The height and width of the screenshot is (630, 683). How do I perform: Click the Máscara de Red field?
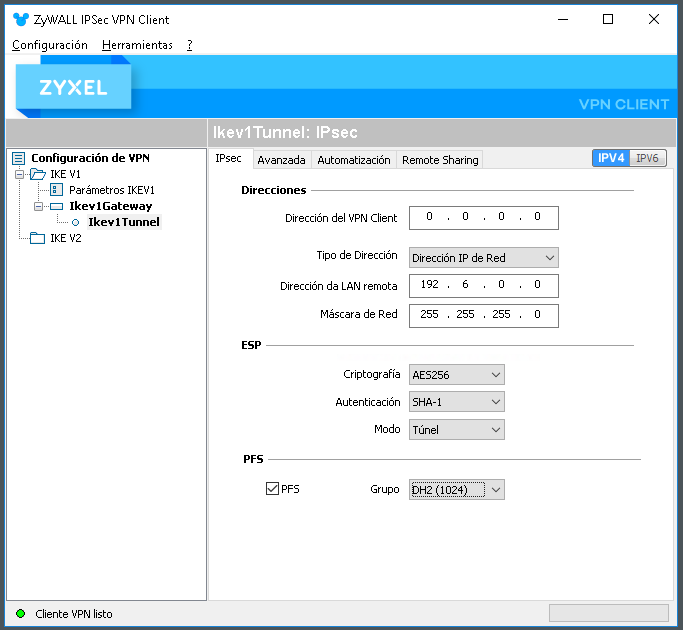point(484,315)
